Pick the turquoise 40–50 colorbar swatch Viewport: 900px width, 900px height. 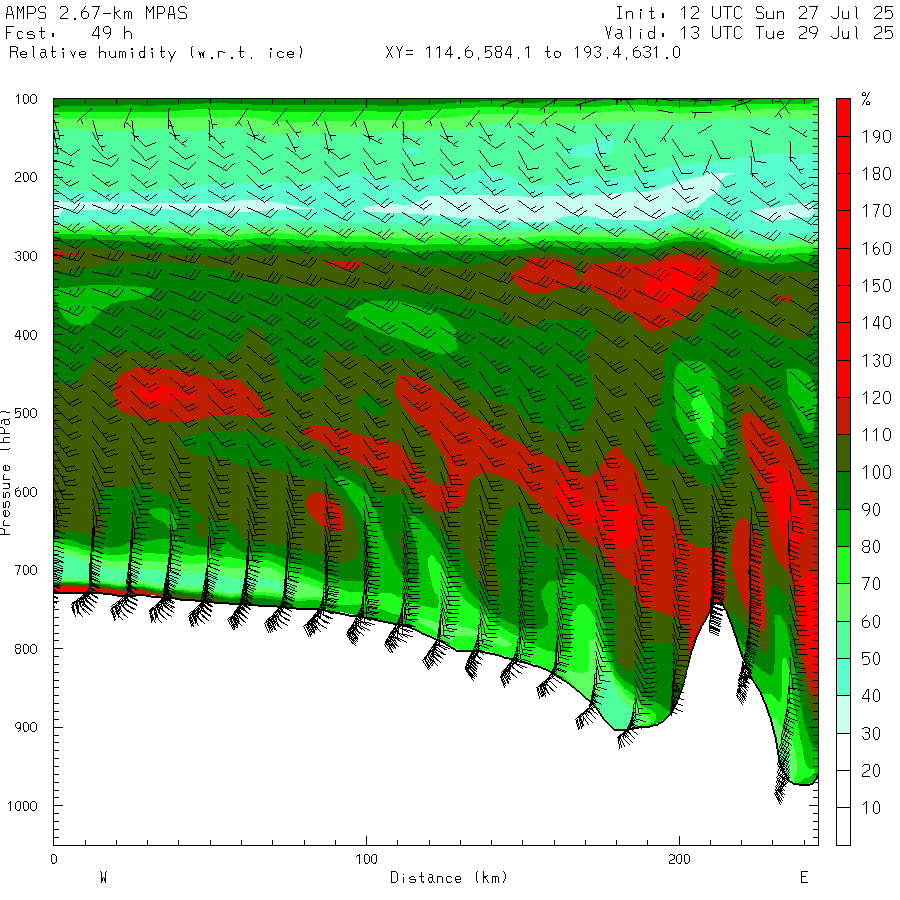click(843, 677)
